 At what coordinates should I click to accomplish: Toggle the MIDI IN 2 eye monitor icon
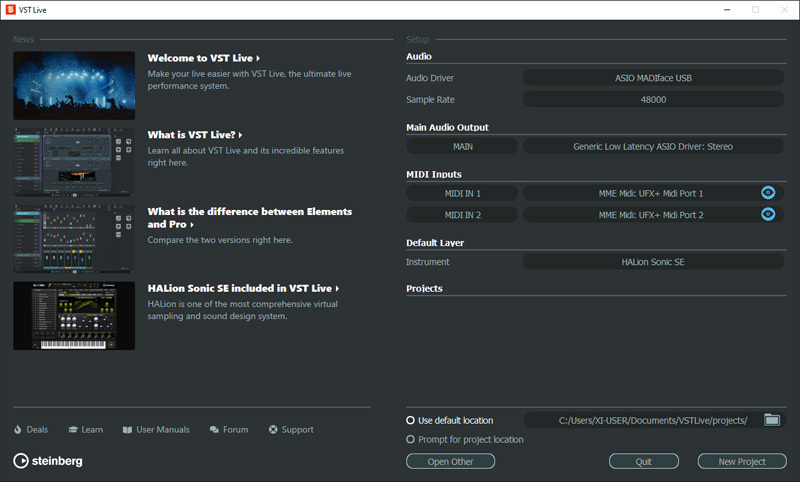pyautogui.click(x=768, y=214)
